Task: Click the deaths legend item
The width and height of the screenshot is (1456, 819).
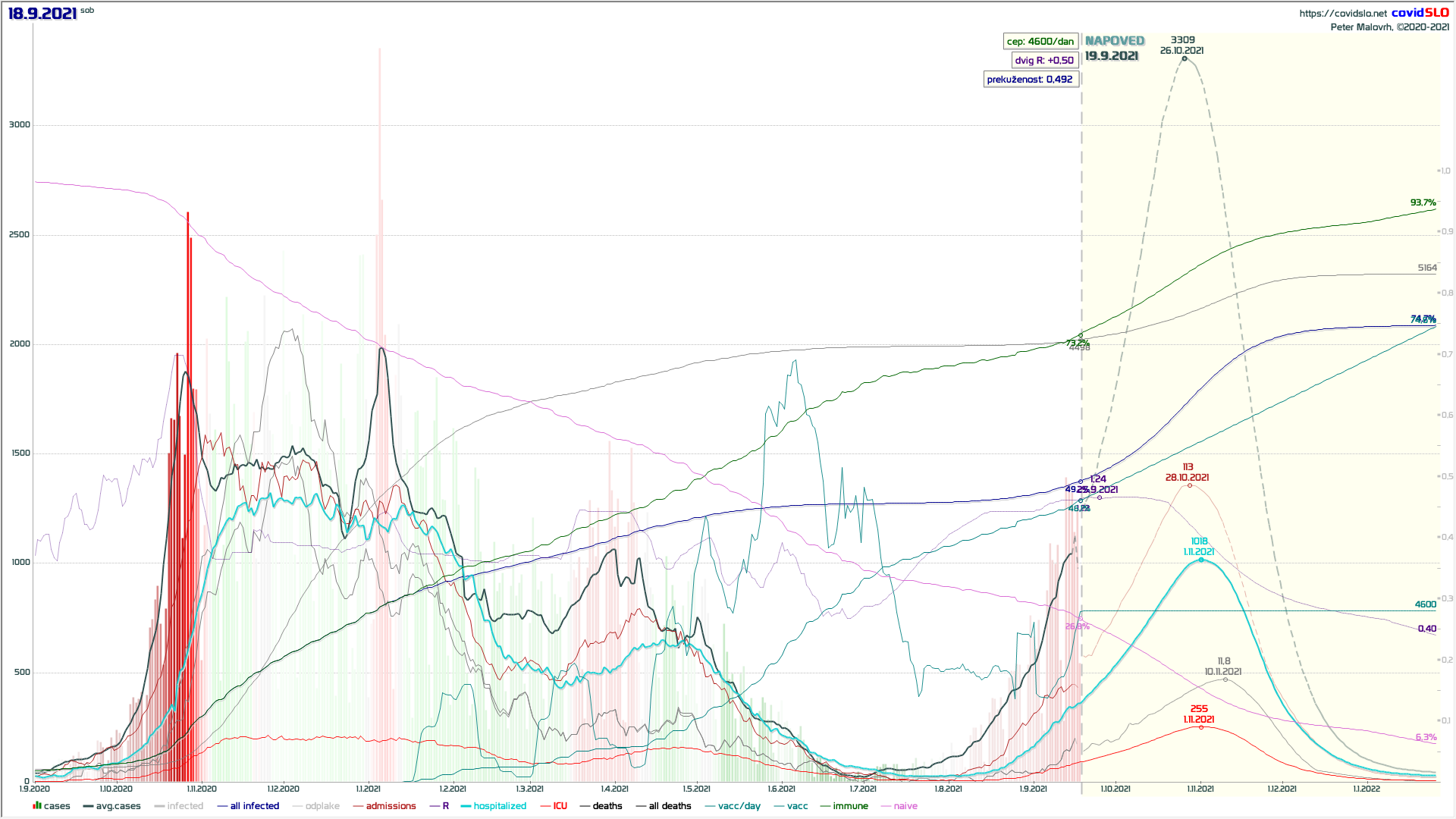Action: pos(607,806)
